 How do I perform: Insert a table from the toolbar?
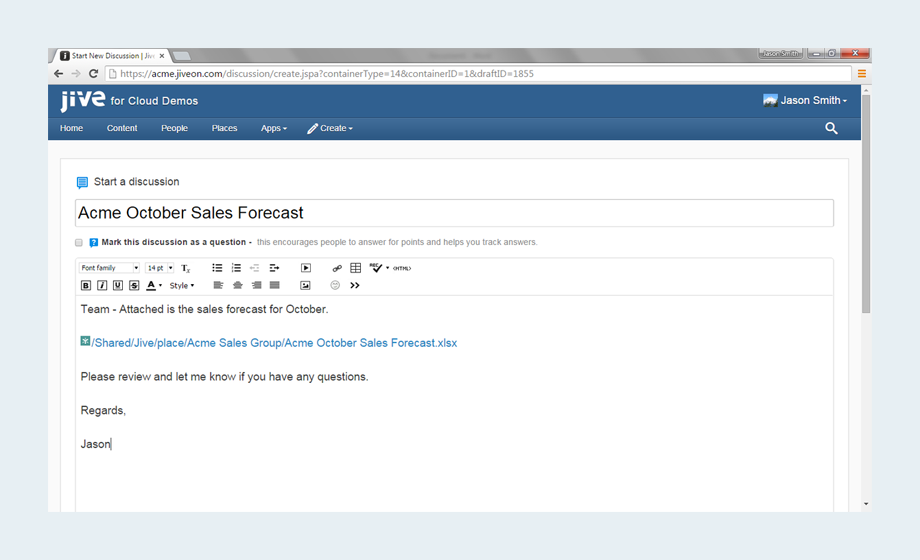[x=355, y=268]
